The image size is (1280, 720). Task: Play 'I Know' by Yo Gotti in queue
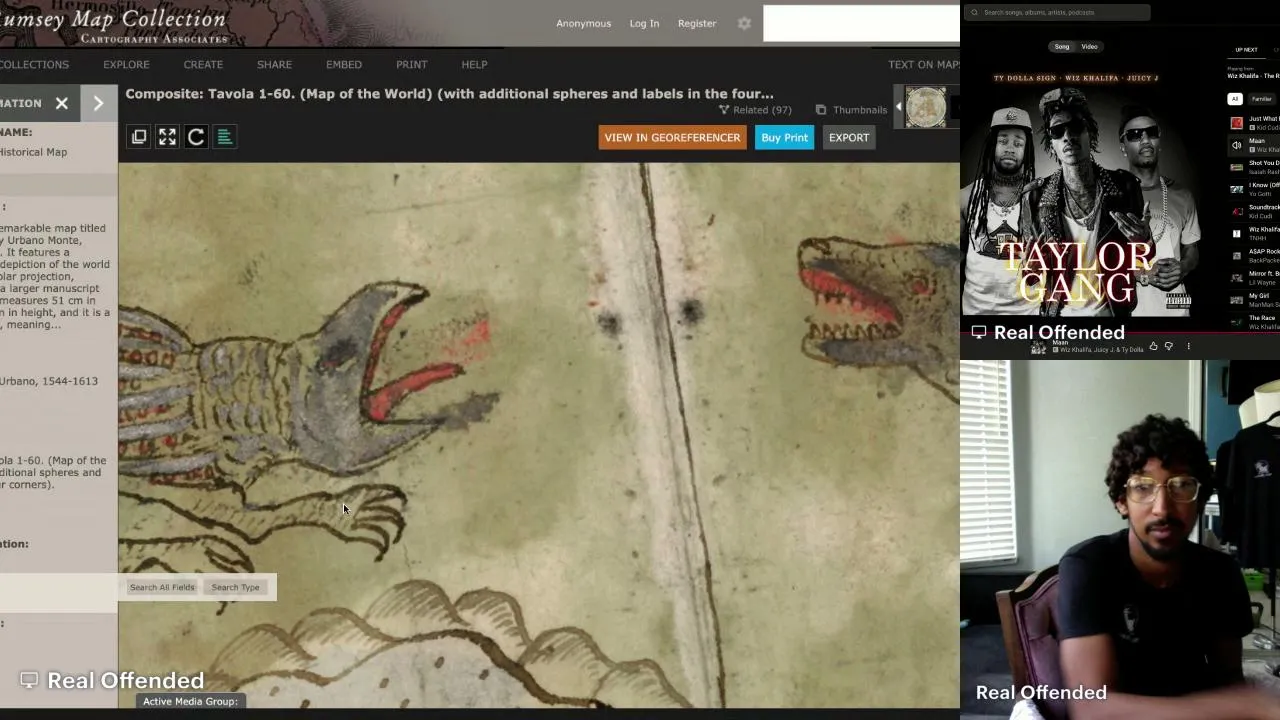point(1254,189)
